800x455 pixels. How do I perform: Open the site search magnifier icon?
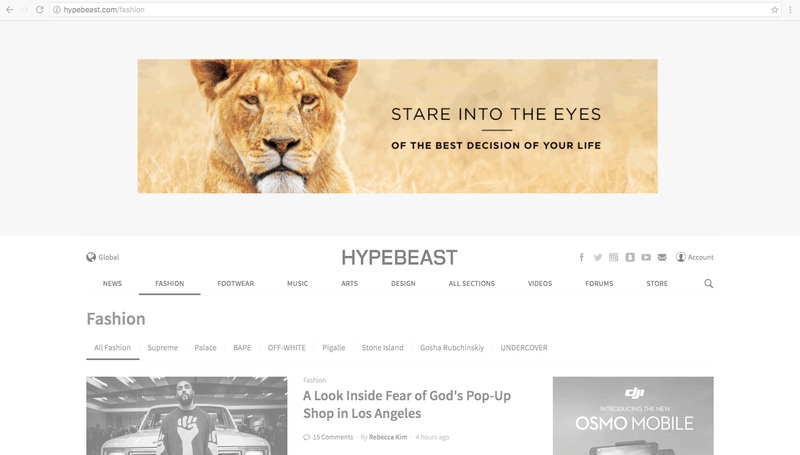(x=709, y=284)
